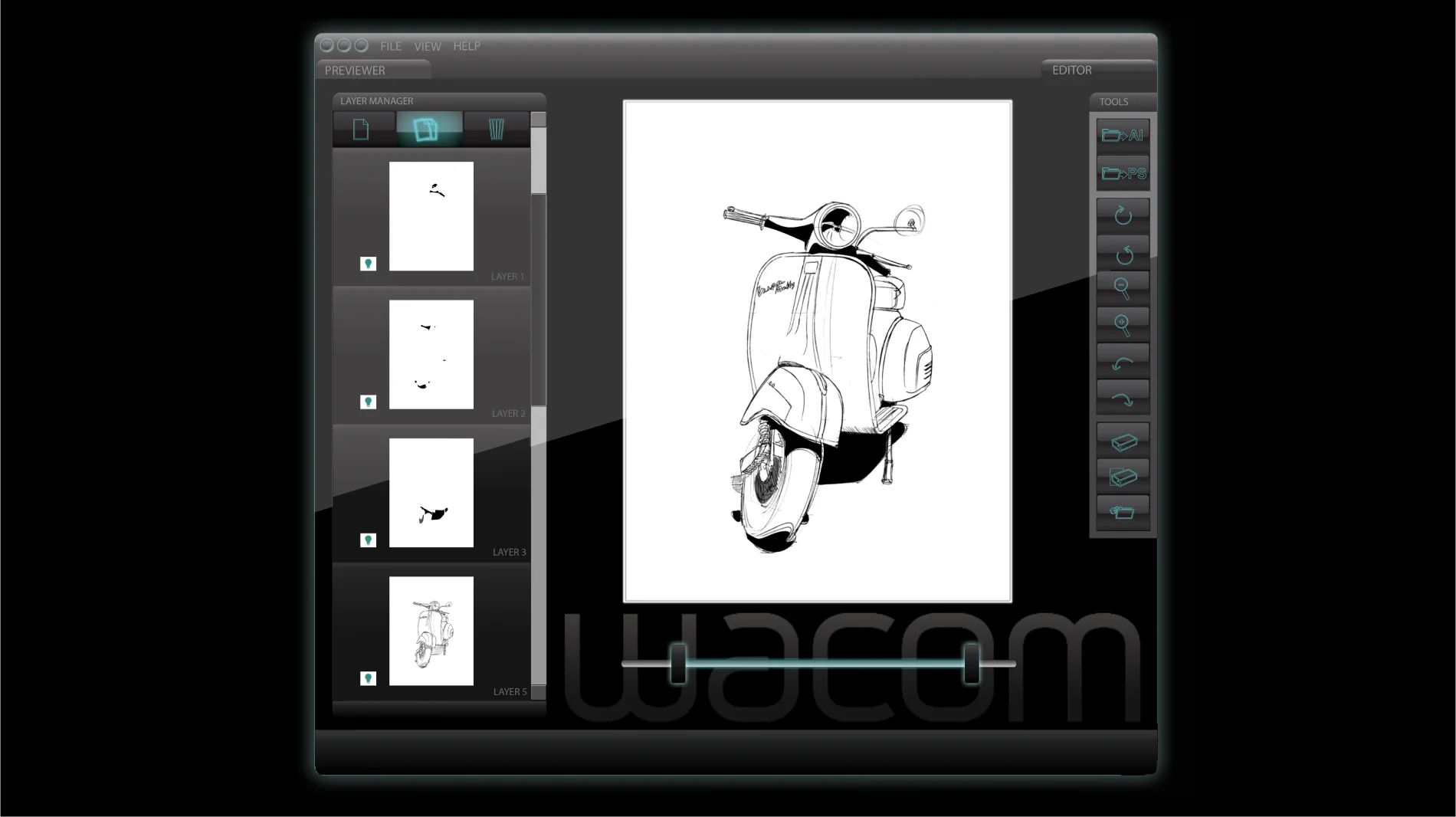Rotate the canvas clockwise
Image resolution: width=1456 pixels, height=817 pixels.
coord(1123,215)
